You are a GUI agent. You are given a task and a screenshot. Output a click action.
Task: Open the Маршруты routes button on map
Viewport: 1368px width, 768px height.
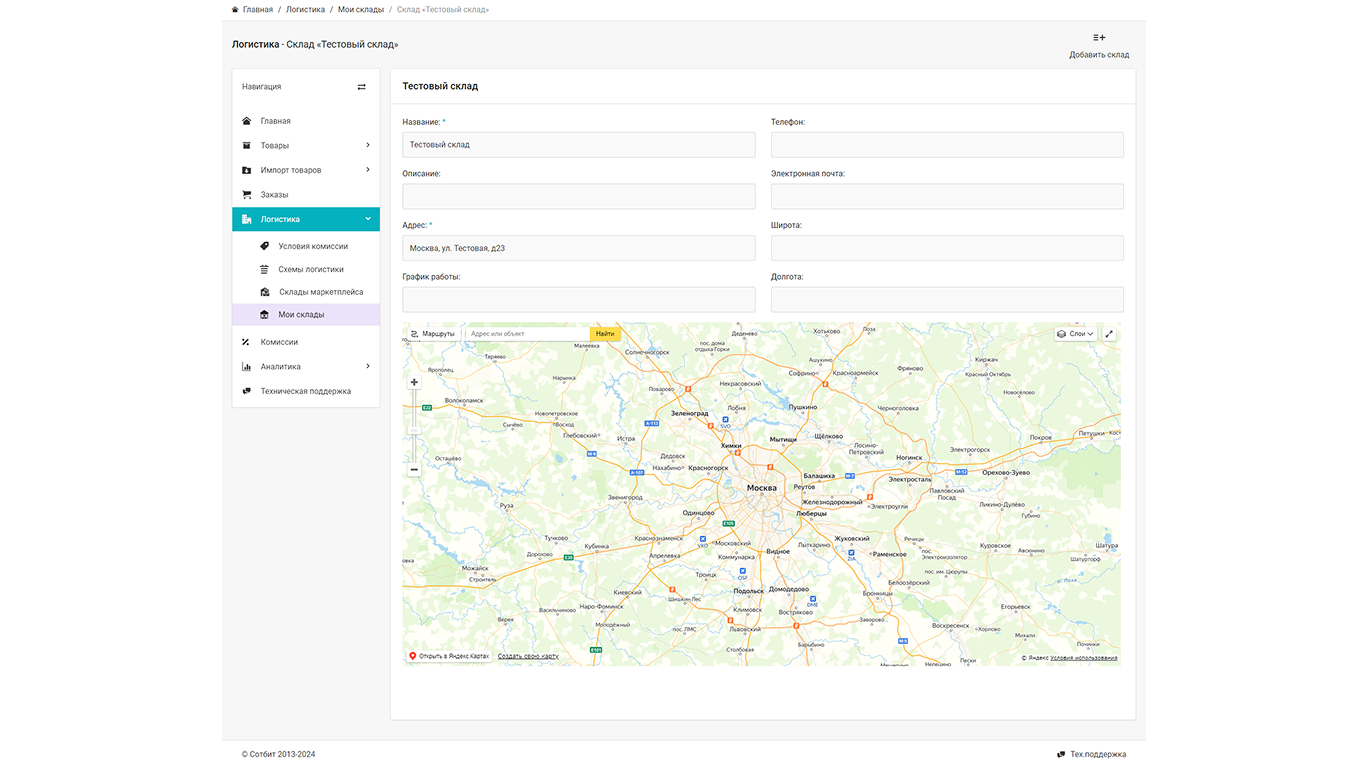point(433,334)
